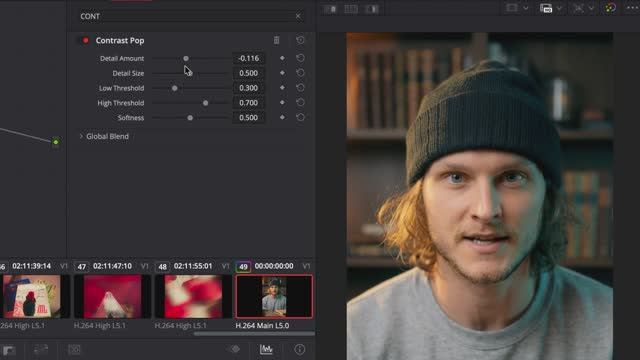The image size is (640, 360).
Task: Toggle split screen viewer mode
Action: click(351, 9)
